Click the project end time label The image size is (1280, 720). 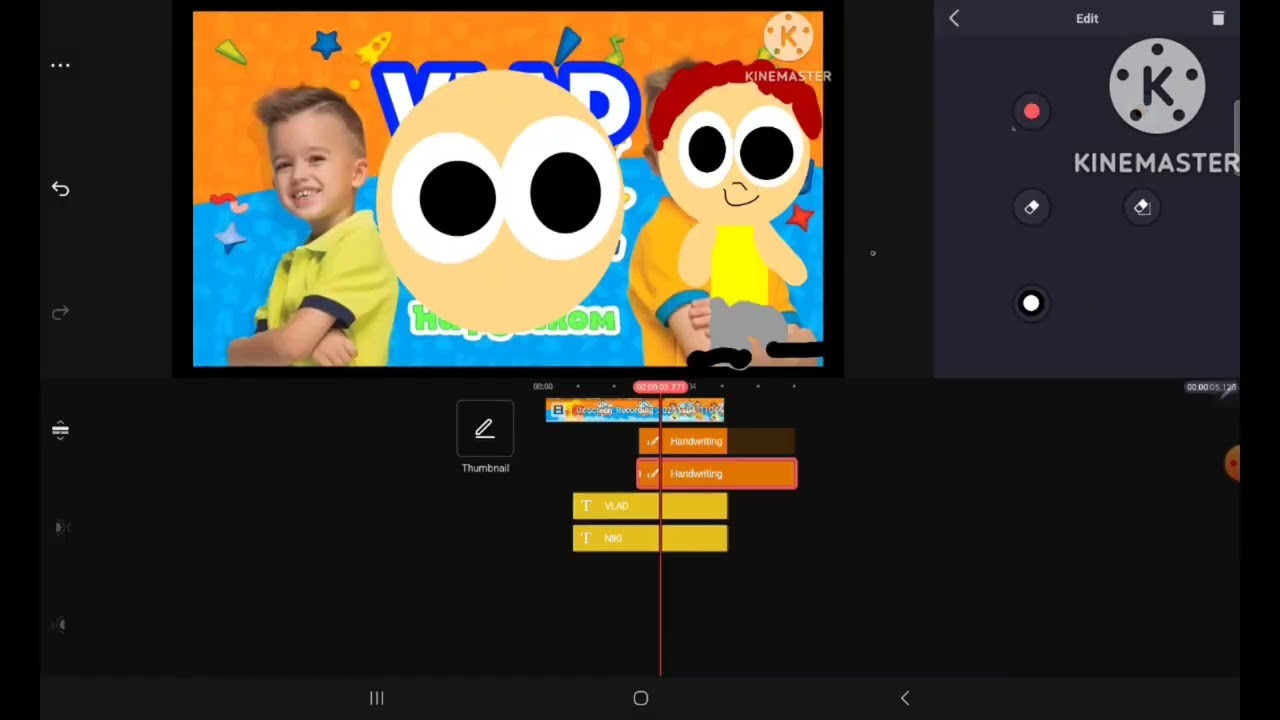1211,387
